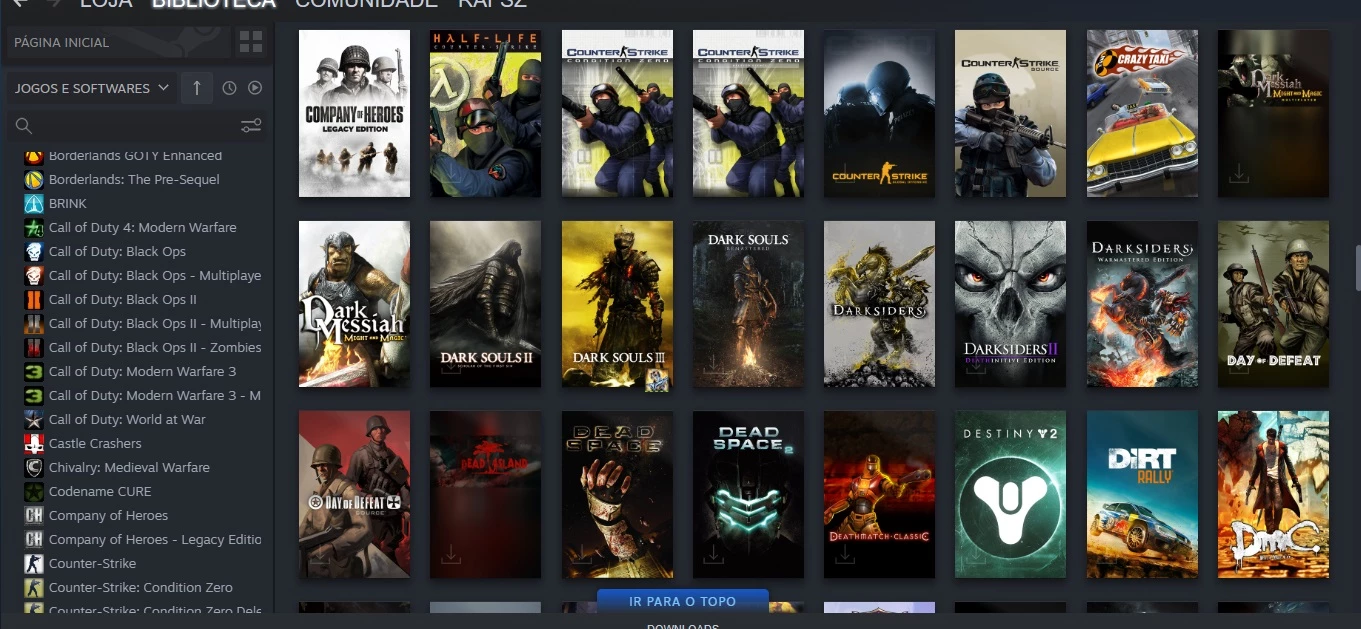Open the Dead Island cover
This screenshot has height=629, width=1361.
(485, 494)
